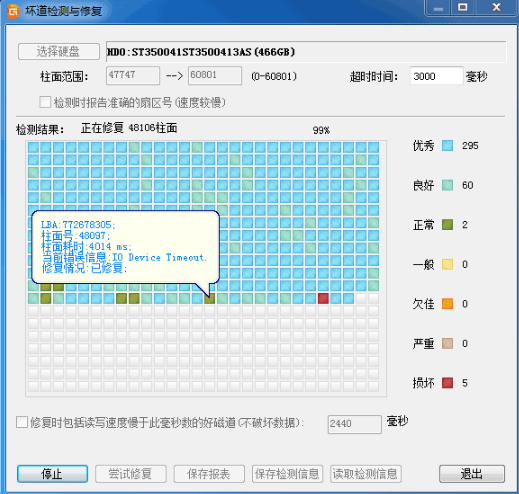Click the yellow 一般 legend swatch
This screenshot has height=494, width=519.
(447, 264)
